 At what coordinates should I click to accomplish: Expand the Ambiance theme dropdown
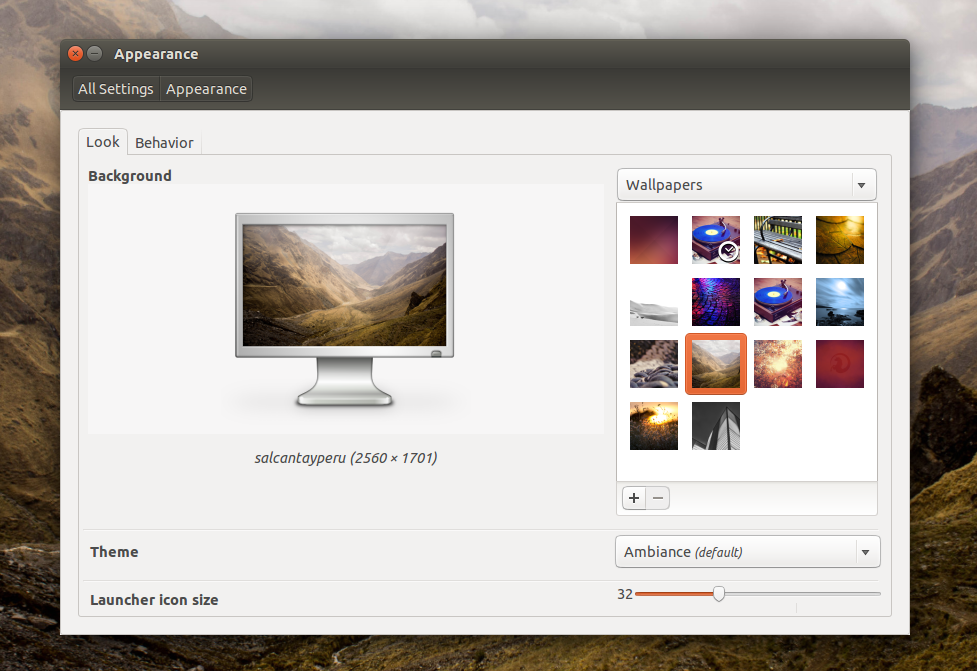747,552
